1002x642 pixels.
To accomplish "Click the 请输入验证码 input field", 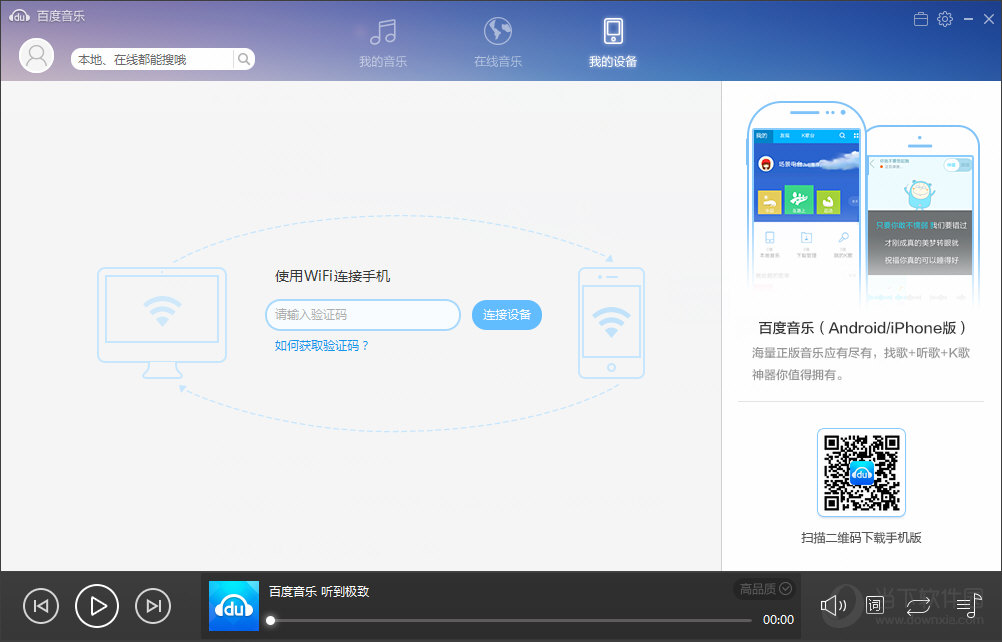I will pyautogui.click(x=363, y=315).
